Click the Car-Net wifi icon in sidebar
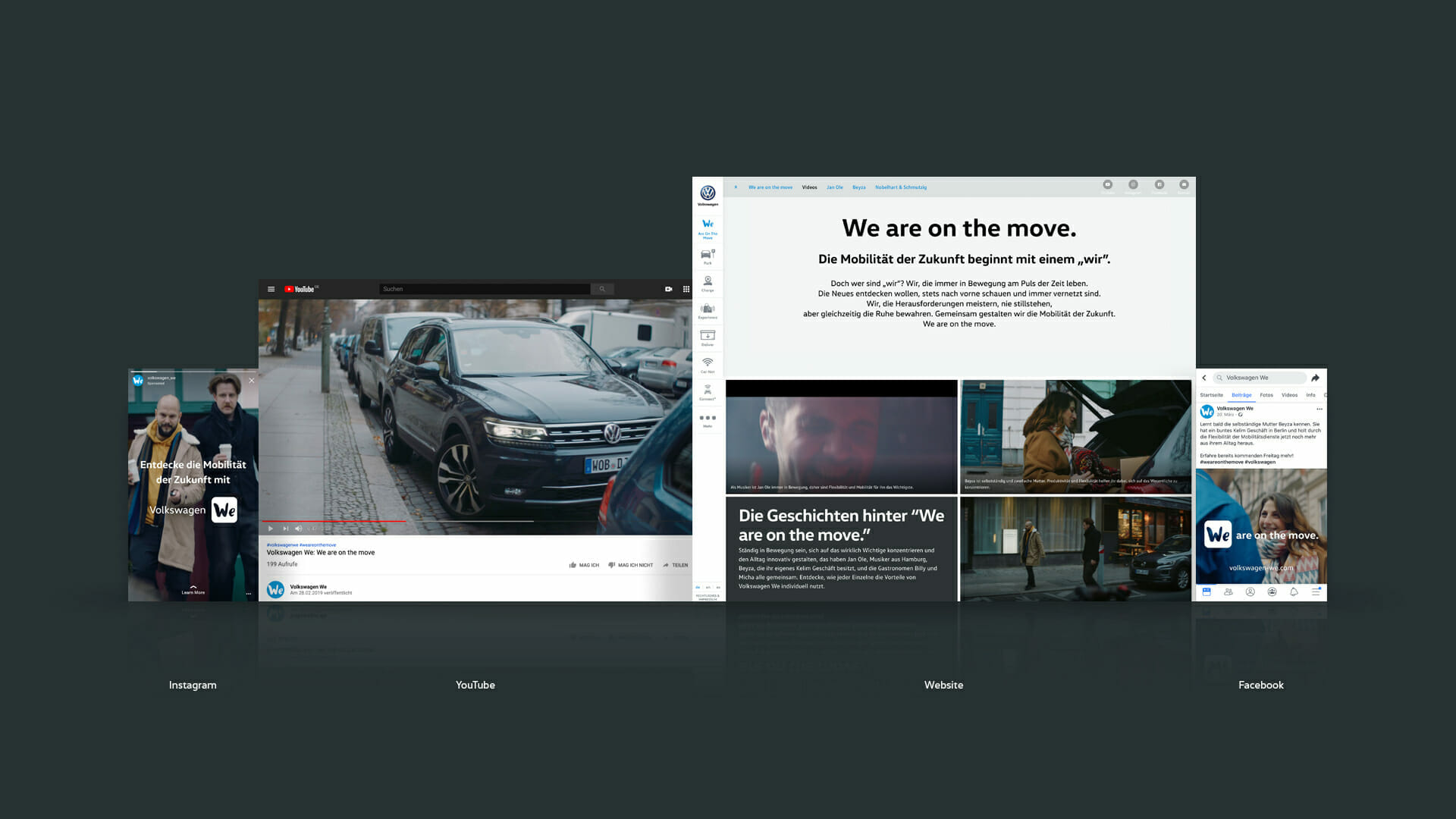 pos(708,363)
